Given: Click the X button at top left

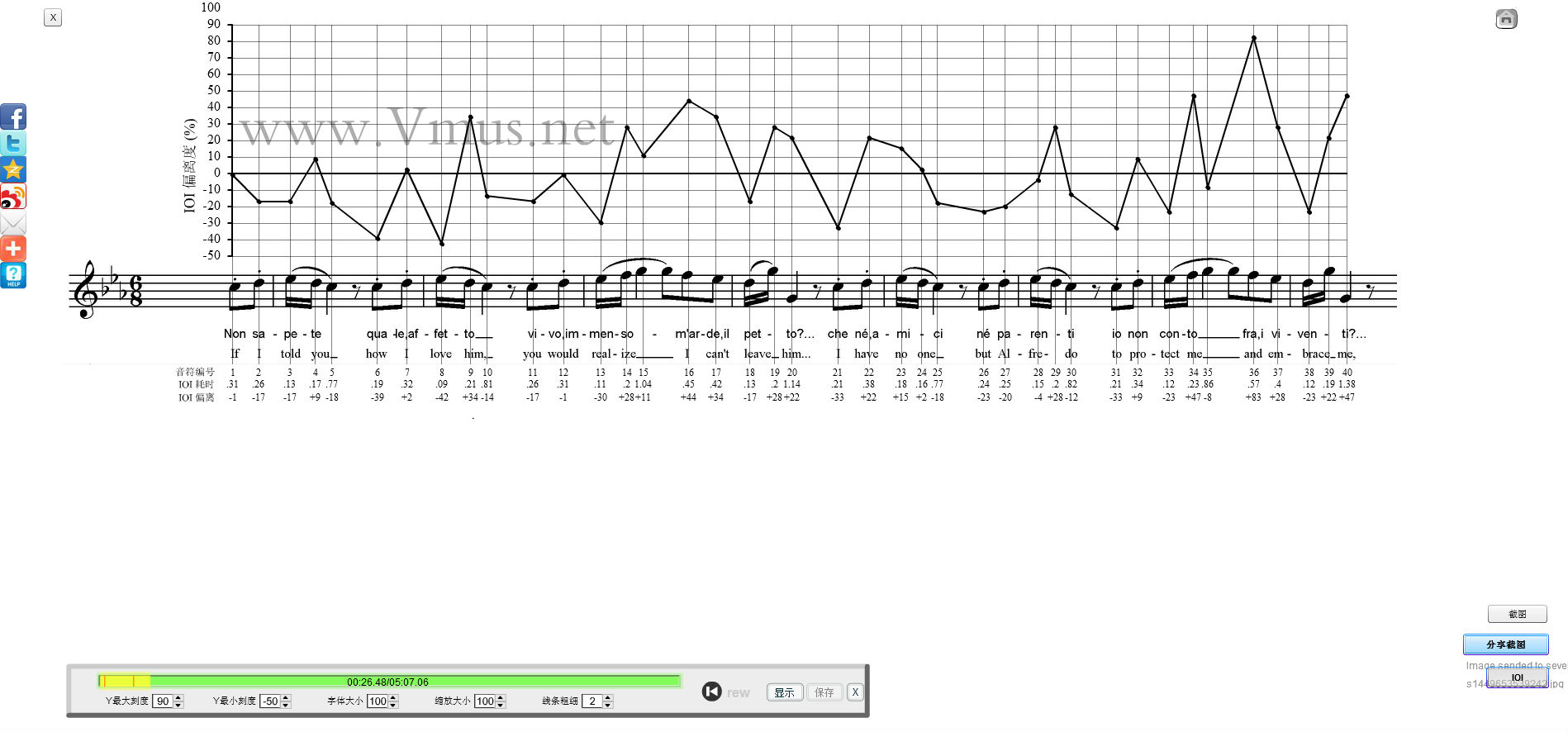Looking at the screenshot, I should click(53, 17).
